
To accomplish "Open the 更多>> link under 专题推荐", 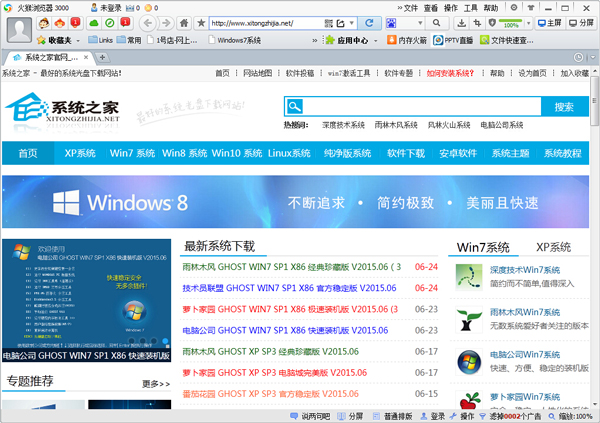I will 155,383.
